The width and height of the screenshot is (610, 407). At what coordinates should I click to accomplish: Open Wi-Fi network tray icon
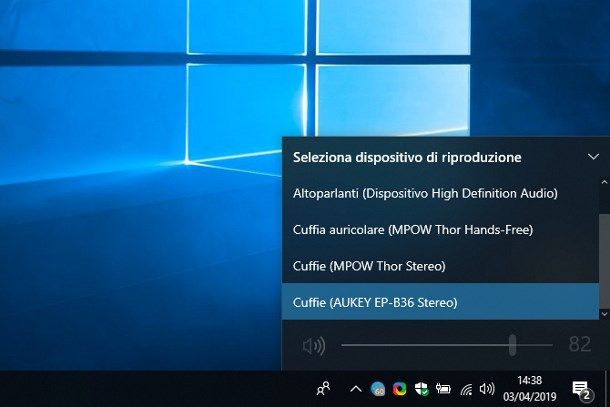pyautogui.click(x=466, y=389)
